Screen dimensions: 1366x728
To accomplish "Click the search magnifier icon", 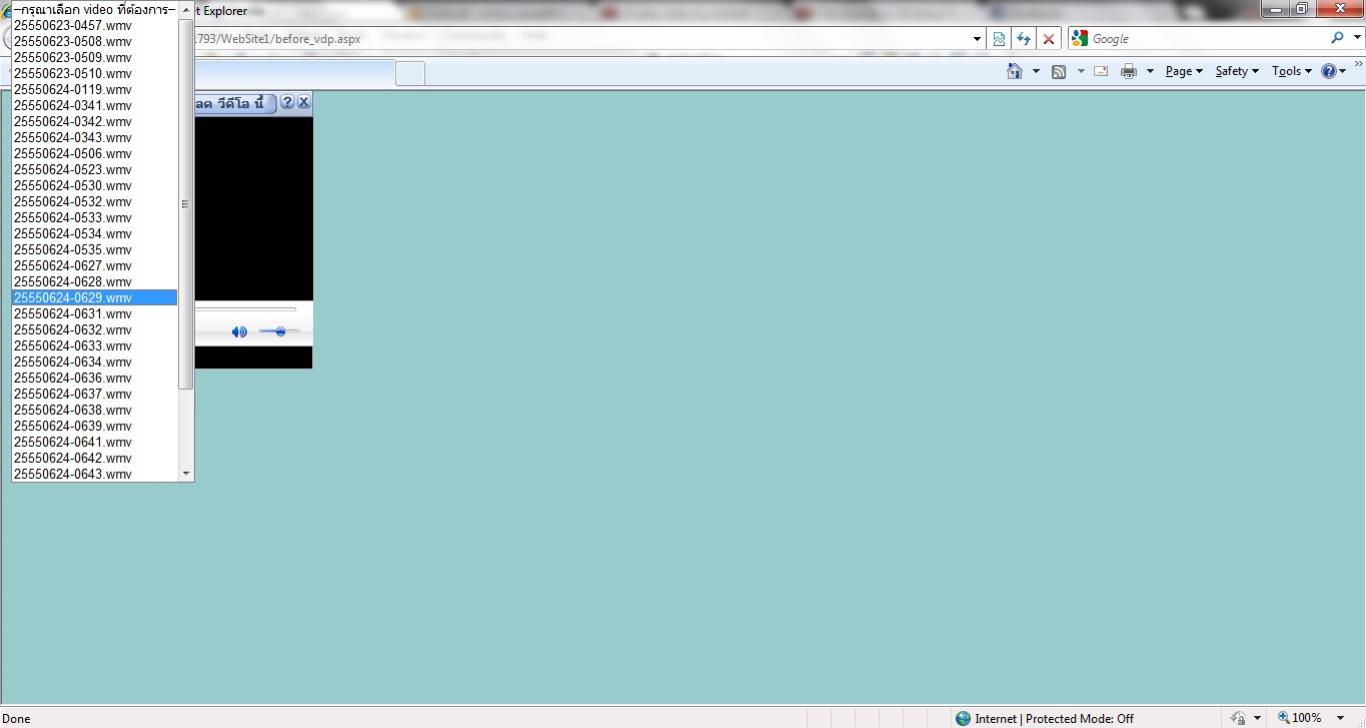I will tap(1337, 38).
